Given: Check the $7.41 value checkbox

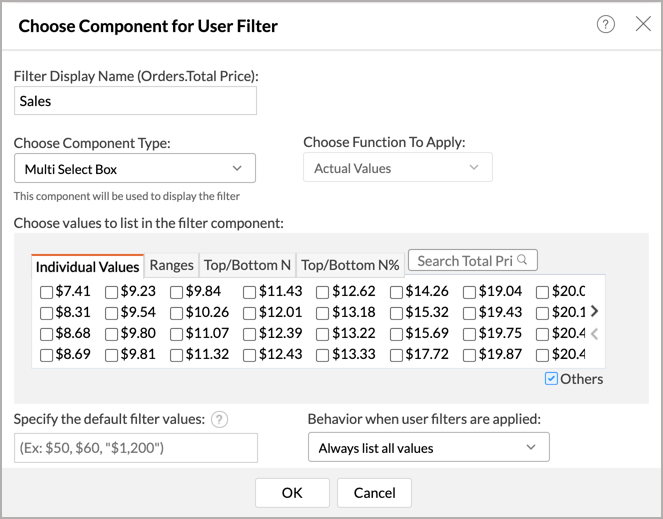Looking at the screenshot, I should 47,293.
